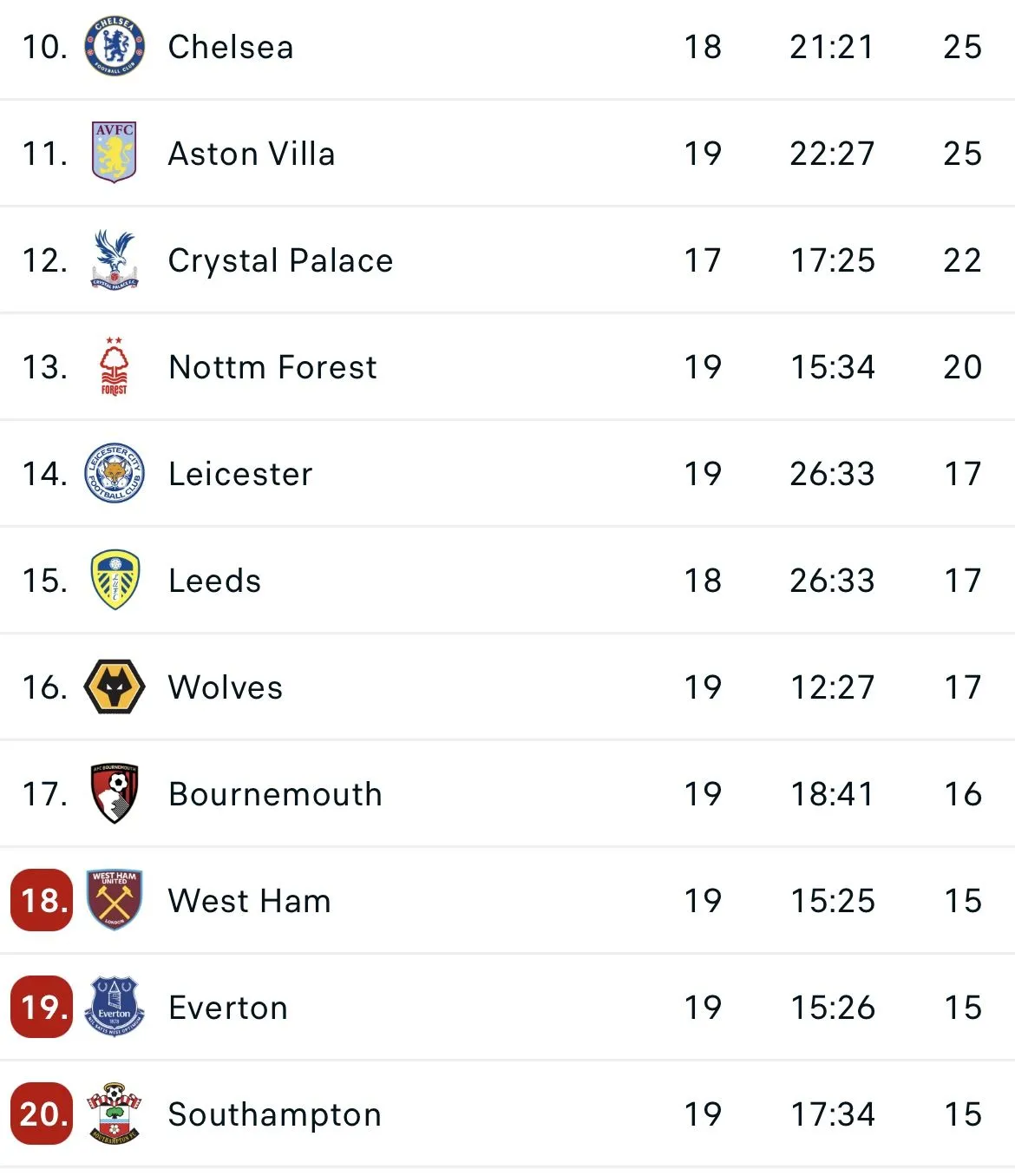Select the Leicester fox crest

115,473
